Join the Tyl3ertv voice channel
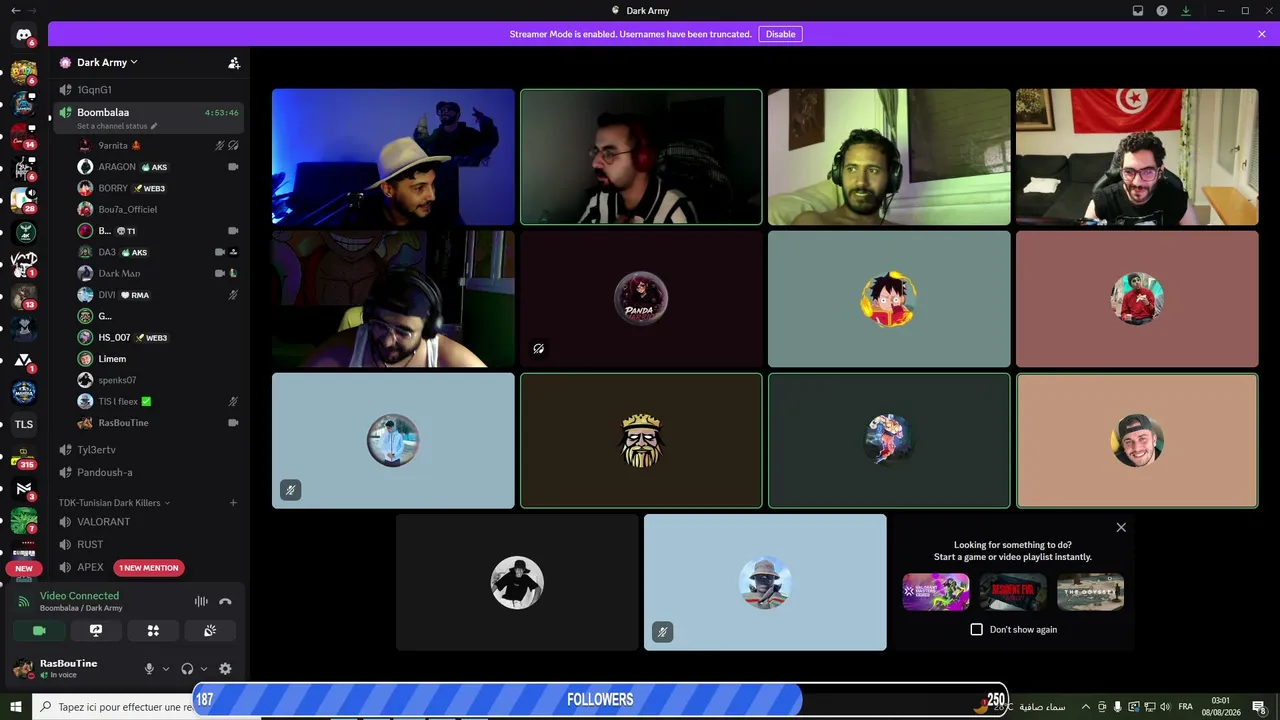 point(149,450)
